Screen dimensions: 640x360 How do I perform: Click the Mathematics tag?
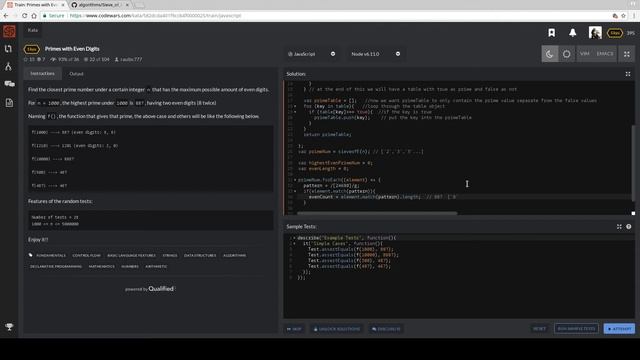pyautogui.click(x=102, y=267)
